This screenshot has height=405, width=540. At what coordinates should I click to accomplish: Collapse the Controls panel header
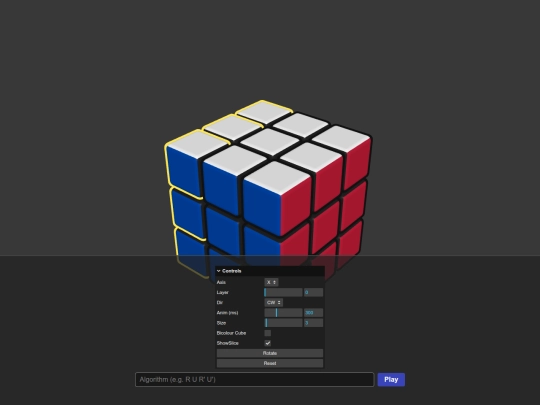(270, 271)
